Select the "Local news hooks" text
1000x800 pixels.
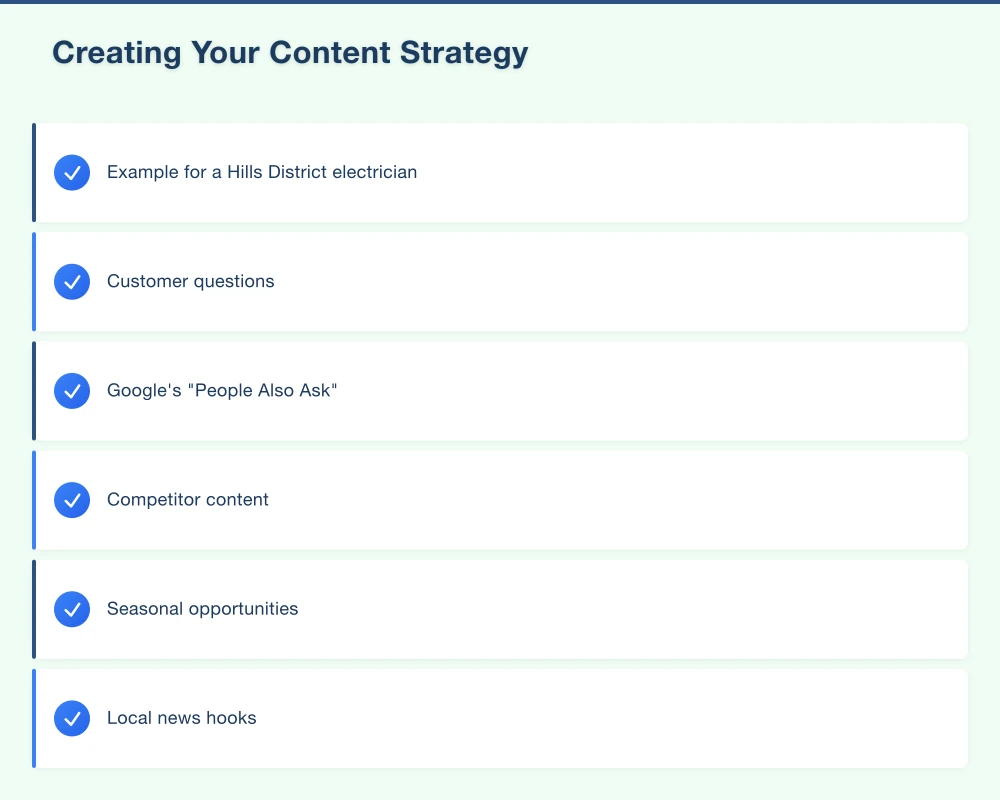(181, 717)
